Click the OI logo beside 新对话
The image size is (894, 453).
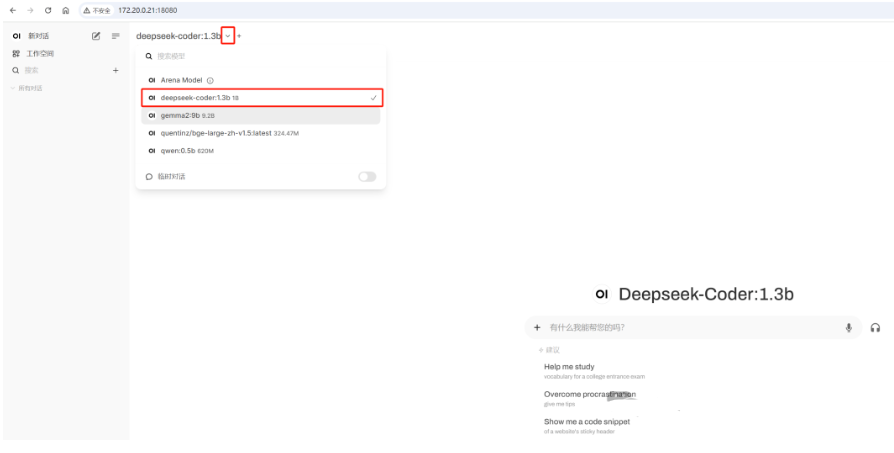[x=17, y=36]
